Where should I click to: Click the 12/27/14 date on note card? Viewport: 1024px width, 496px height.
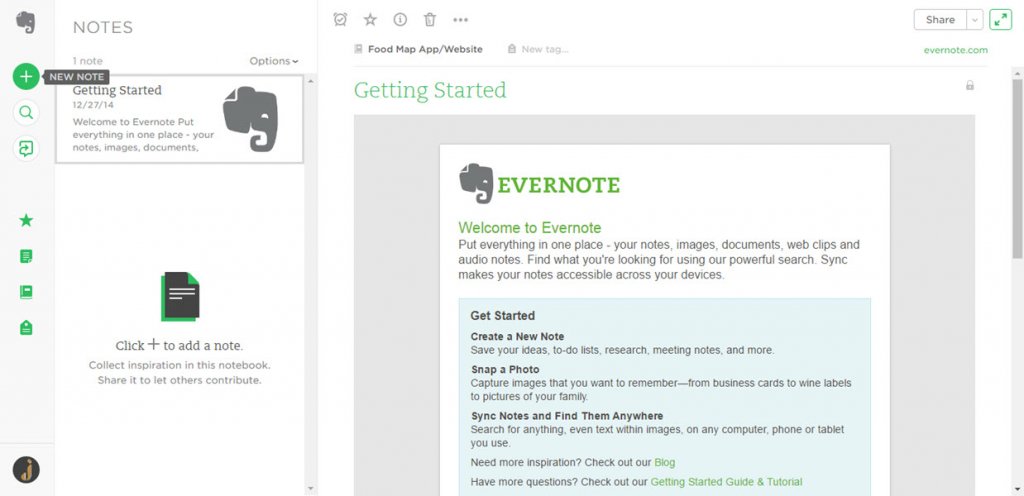click(93, 104)
